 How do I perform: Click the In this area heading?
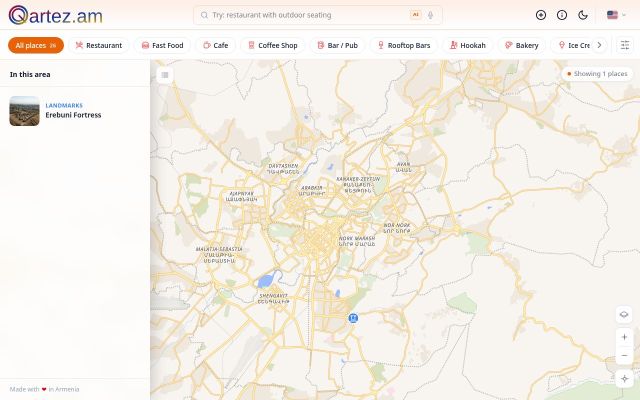[x=30, y=74]
